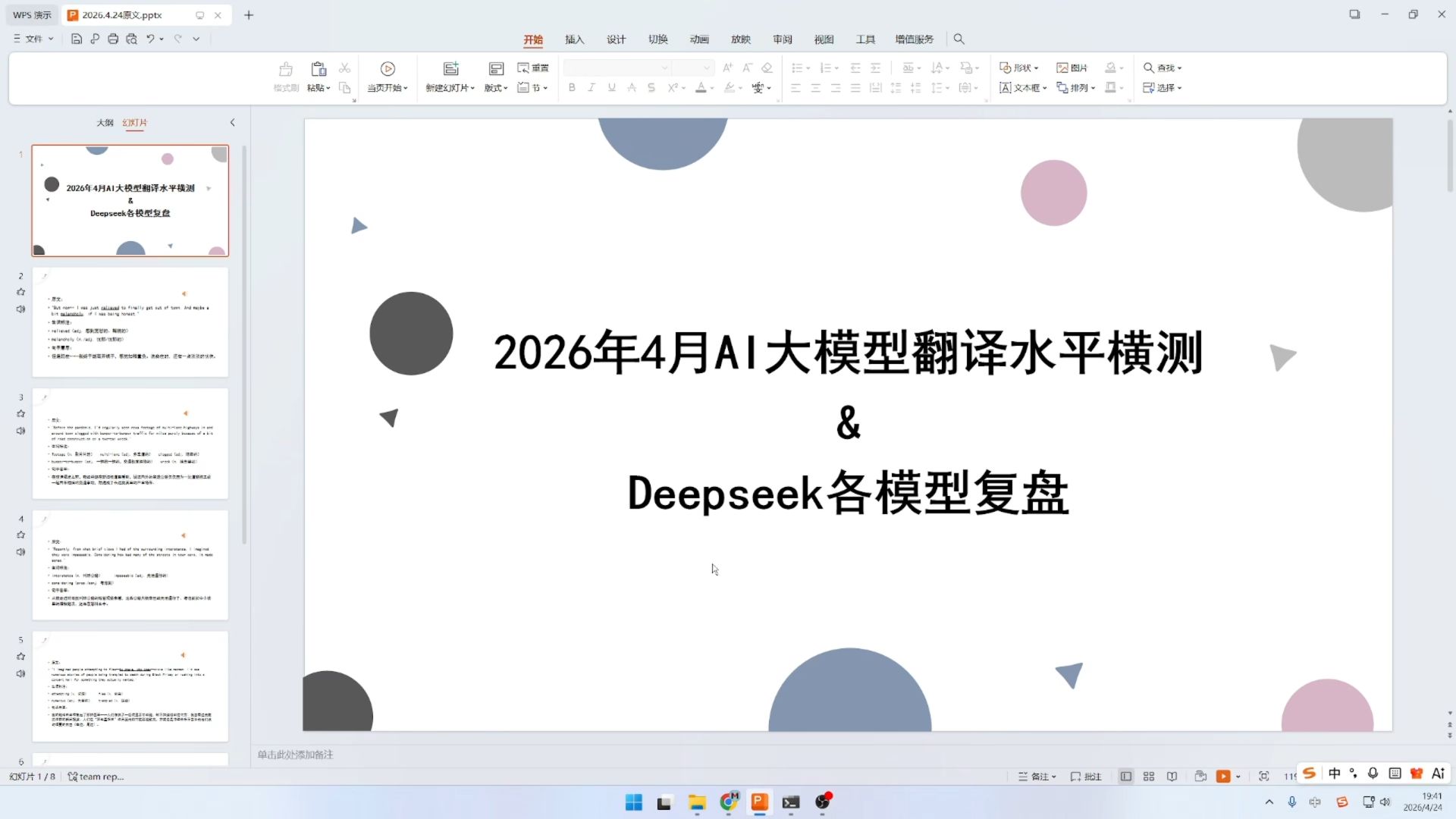The image size is (1456, 819).
Task: Align text left
Action: click(795, 88)
